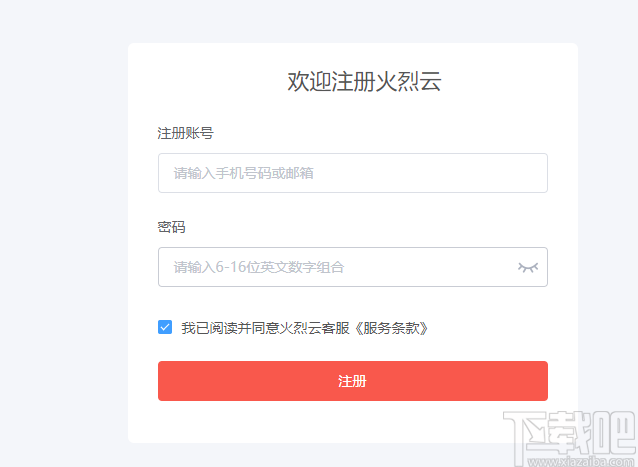Click the 欢迎注册火烈云 heading
Viewport: 638px width, 467px height.
[x=364, y=82]
